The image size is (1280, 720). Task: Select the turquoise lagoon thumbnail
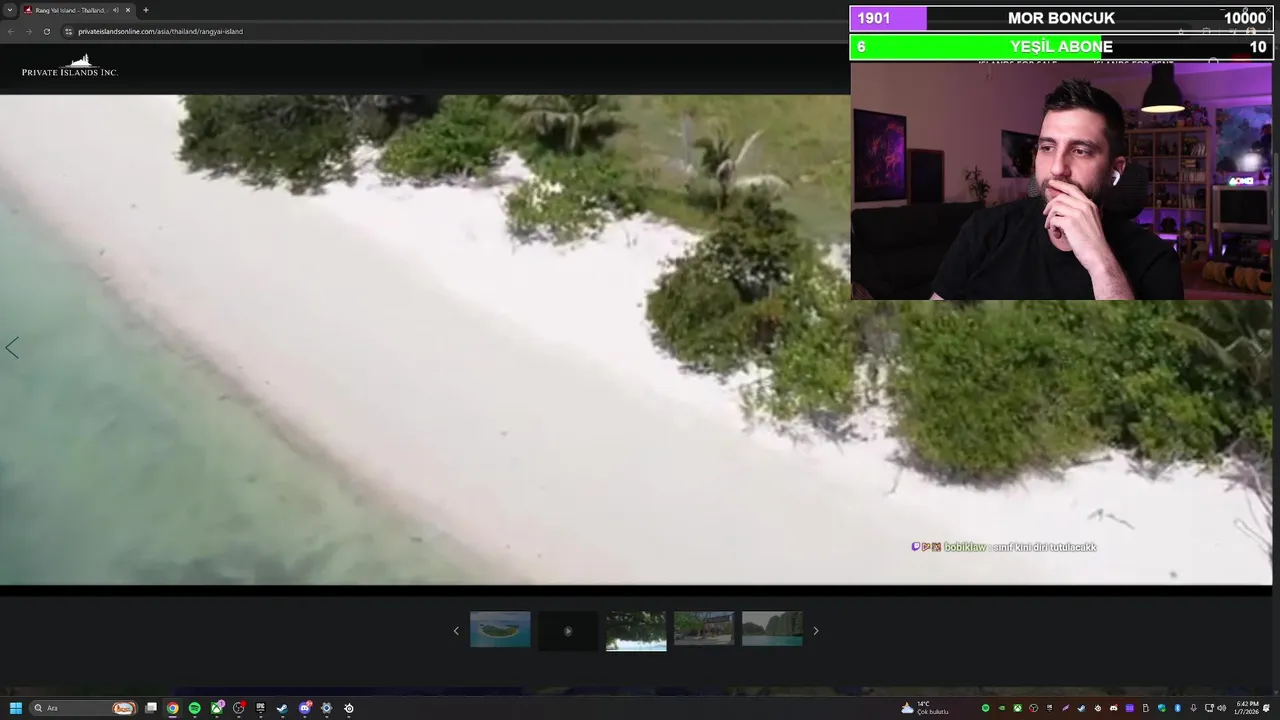pos(772,630)
